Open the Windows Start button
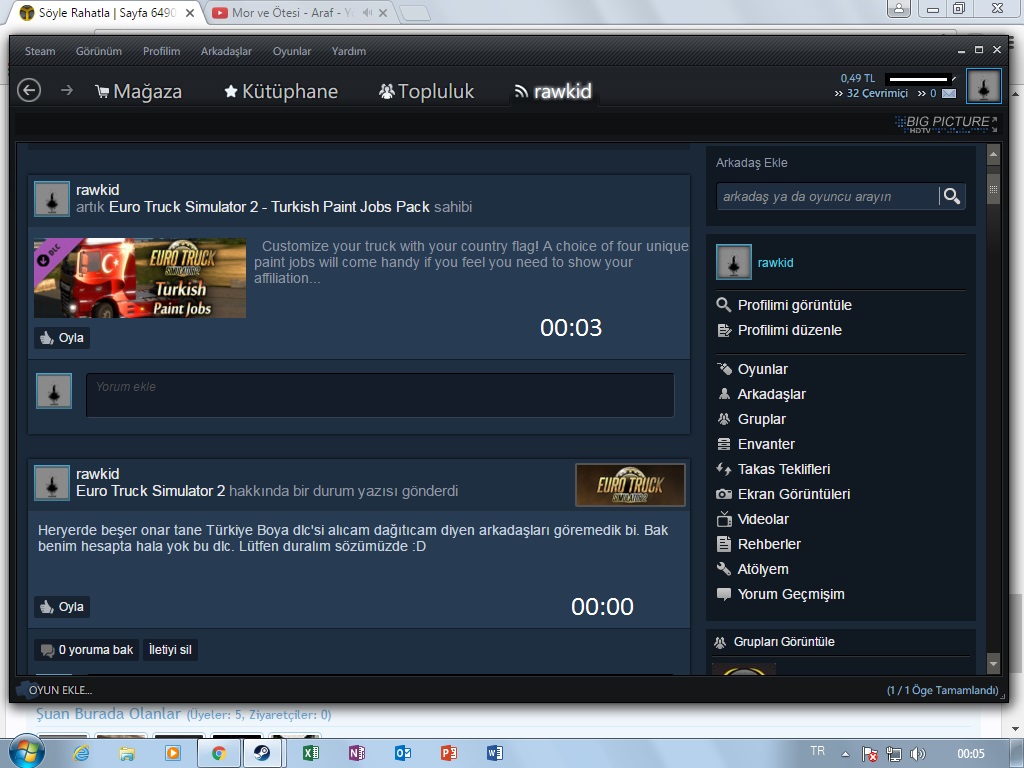 [27, 753]
